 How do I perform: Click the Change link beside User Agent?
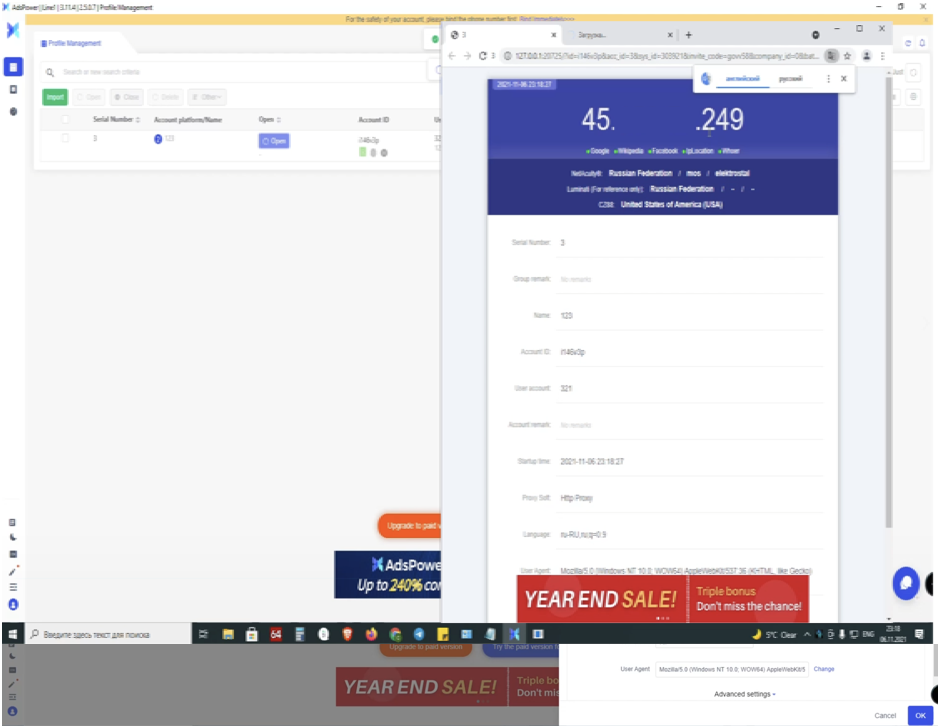pos(823,669)
